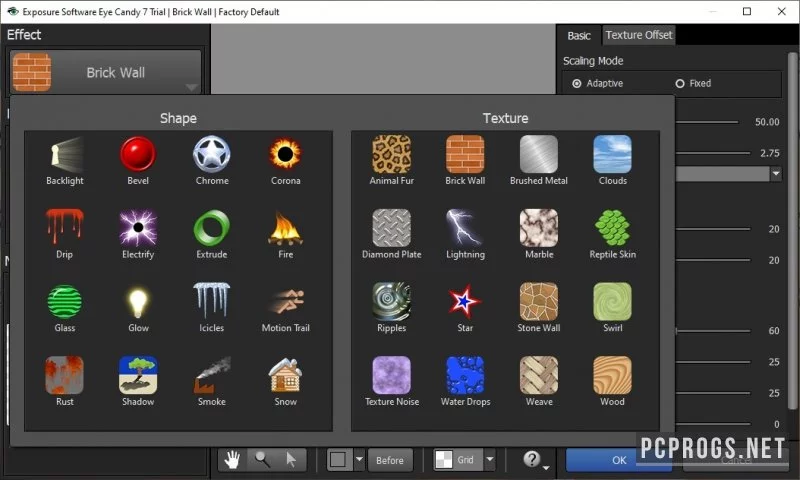Pick the Chrome star effect

point(212,155)
